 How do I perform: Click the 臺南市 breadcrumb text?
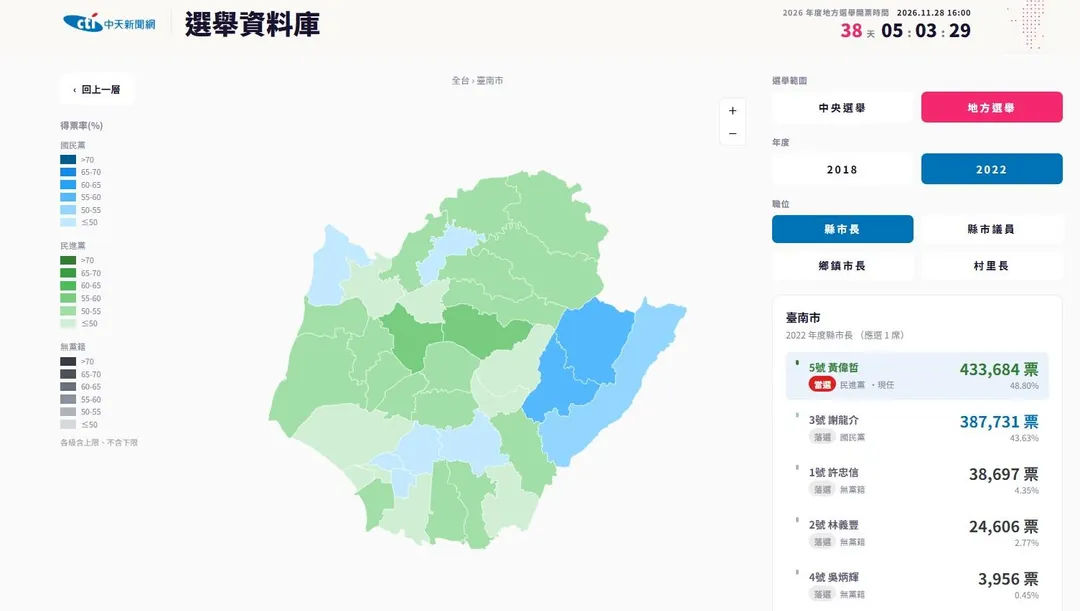click(490, 81)
